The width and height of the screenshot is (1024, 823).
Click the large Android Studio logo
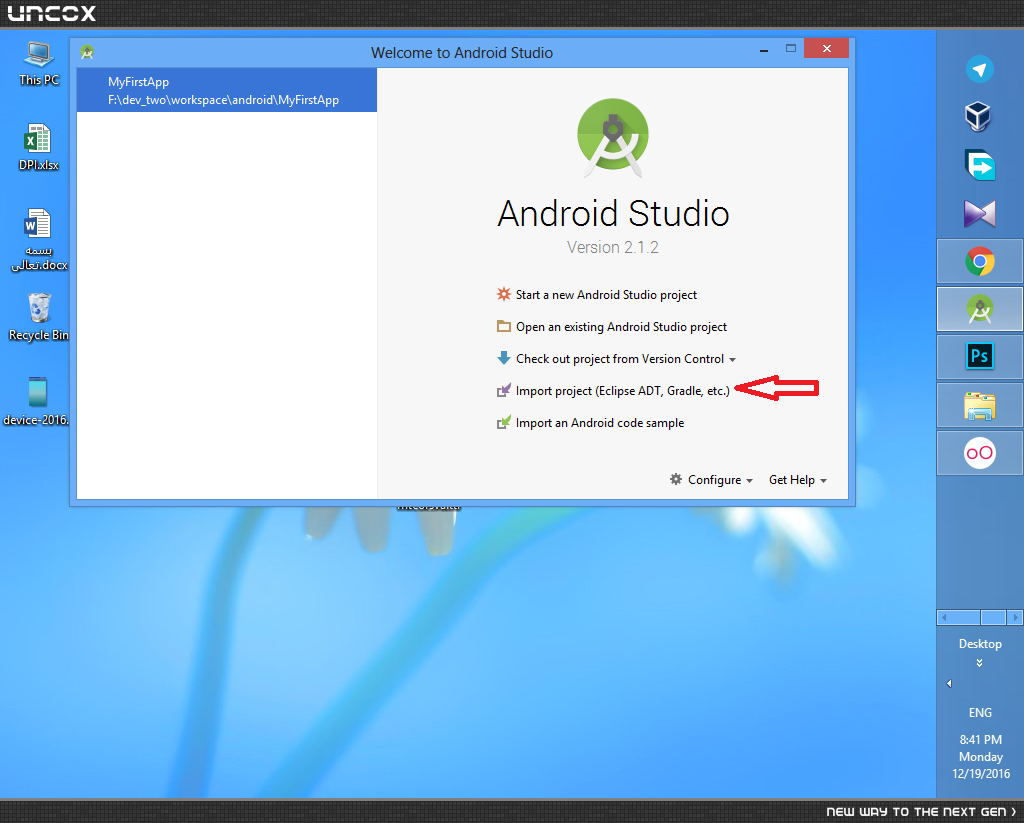[613, 138]
